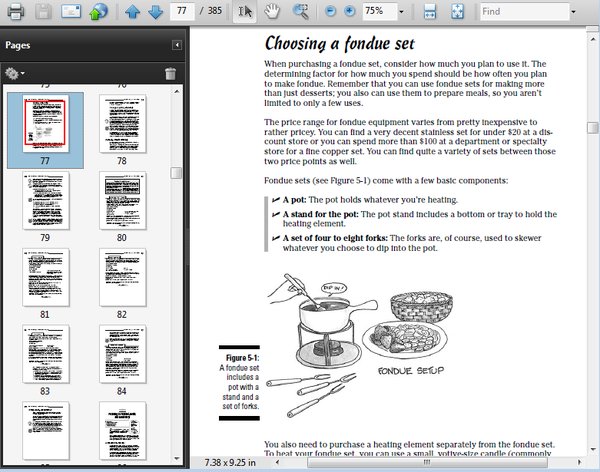The width and height of the screenshot is (600, 472).
Task: Click the 'Pages' panel title
Action: tap(18, 45)
